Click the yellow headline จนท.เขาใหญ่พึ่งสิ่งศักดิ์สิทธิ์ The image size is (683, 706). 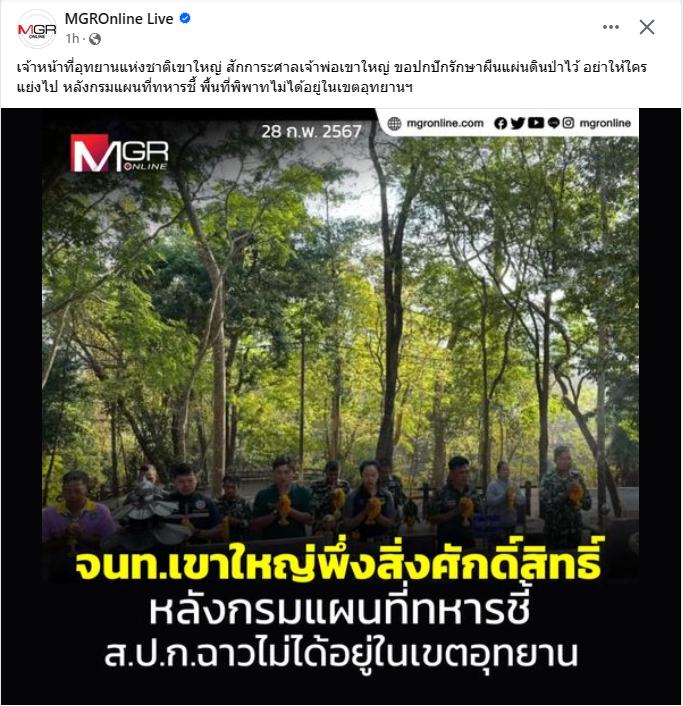click(338, 565)
